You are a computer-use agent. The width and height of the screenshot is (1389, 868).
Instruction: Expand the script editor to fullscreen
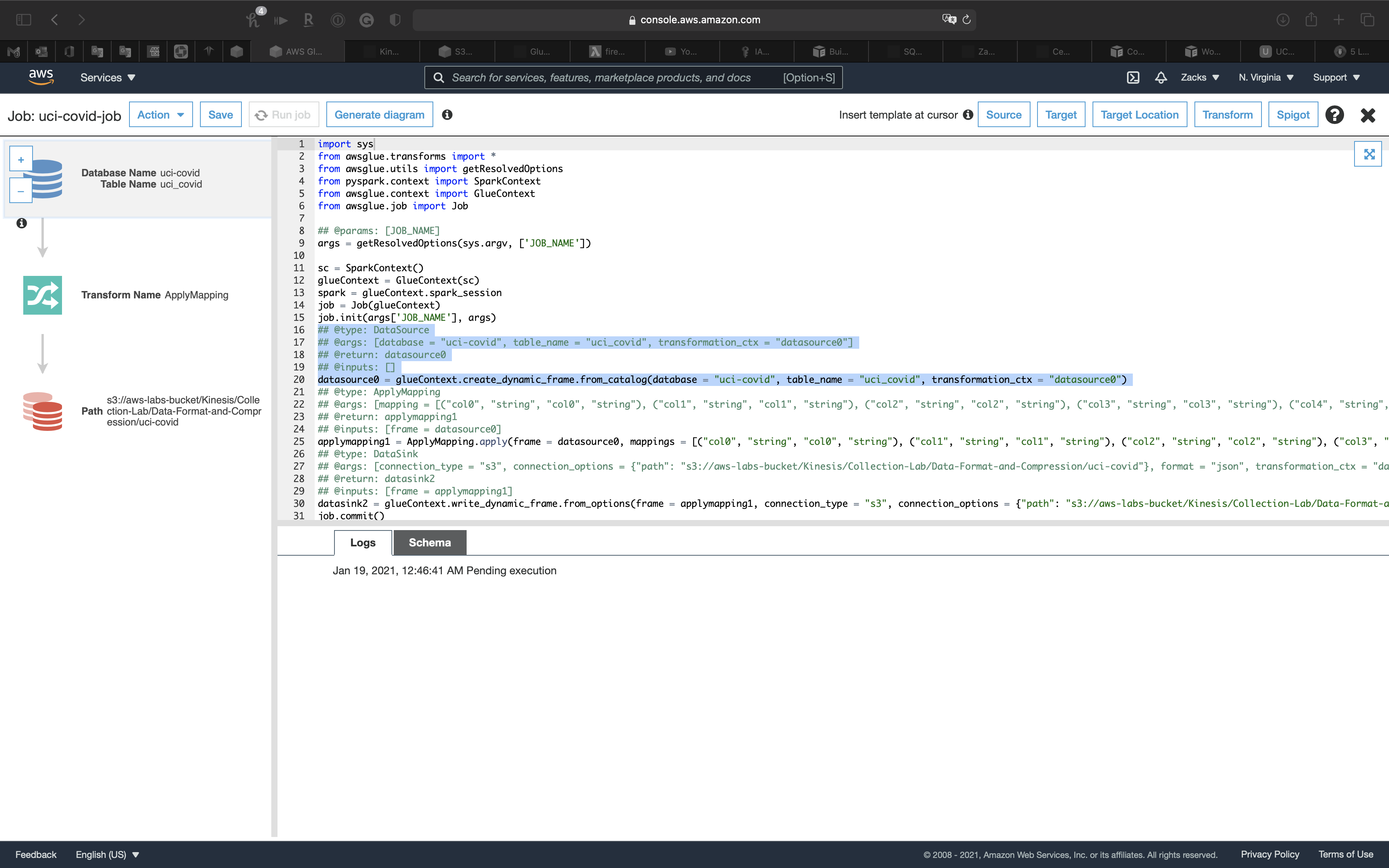(x=1369, y=154)
